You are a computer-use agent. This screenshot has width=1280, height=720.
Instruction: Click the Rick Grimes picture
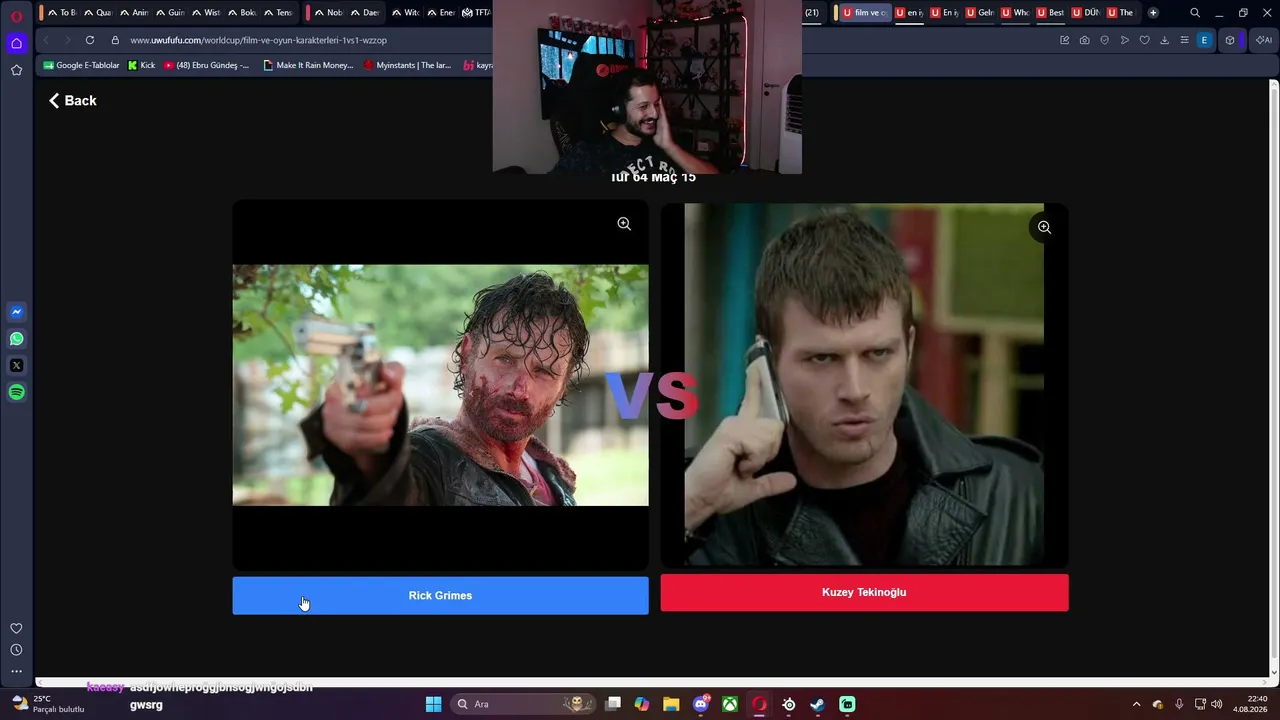click(x=440, y=385)
